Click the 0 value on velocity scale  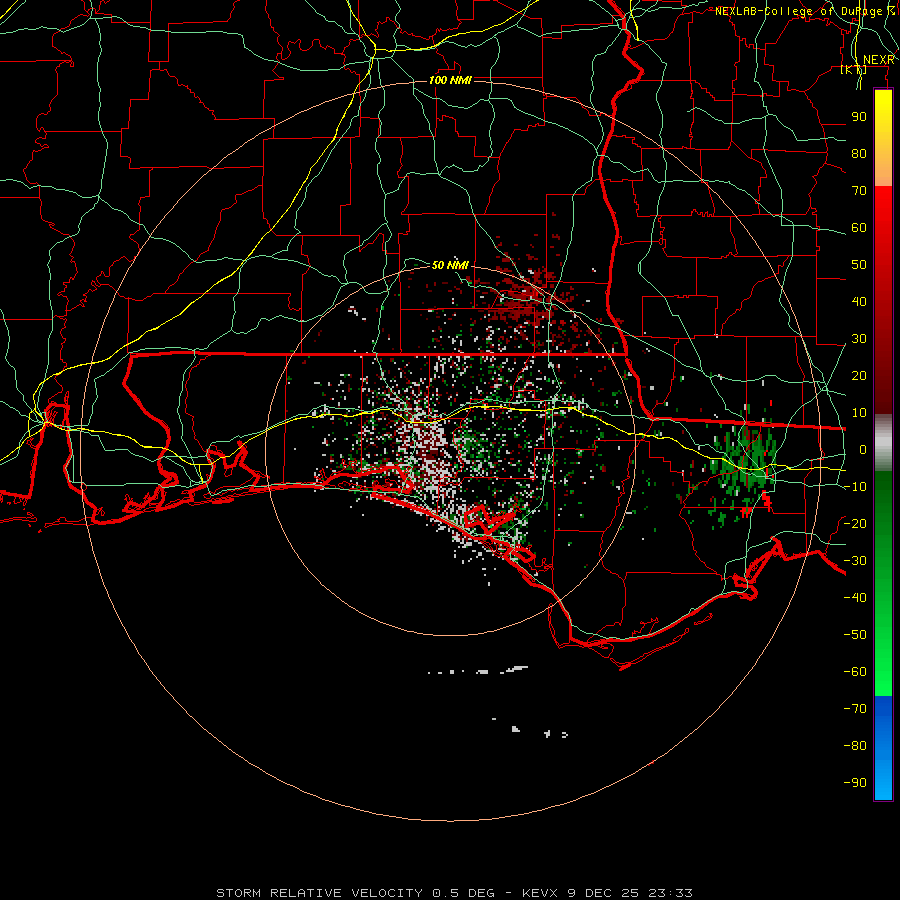pos(863,449)
